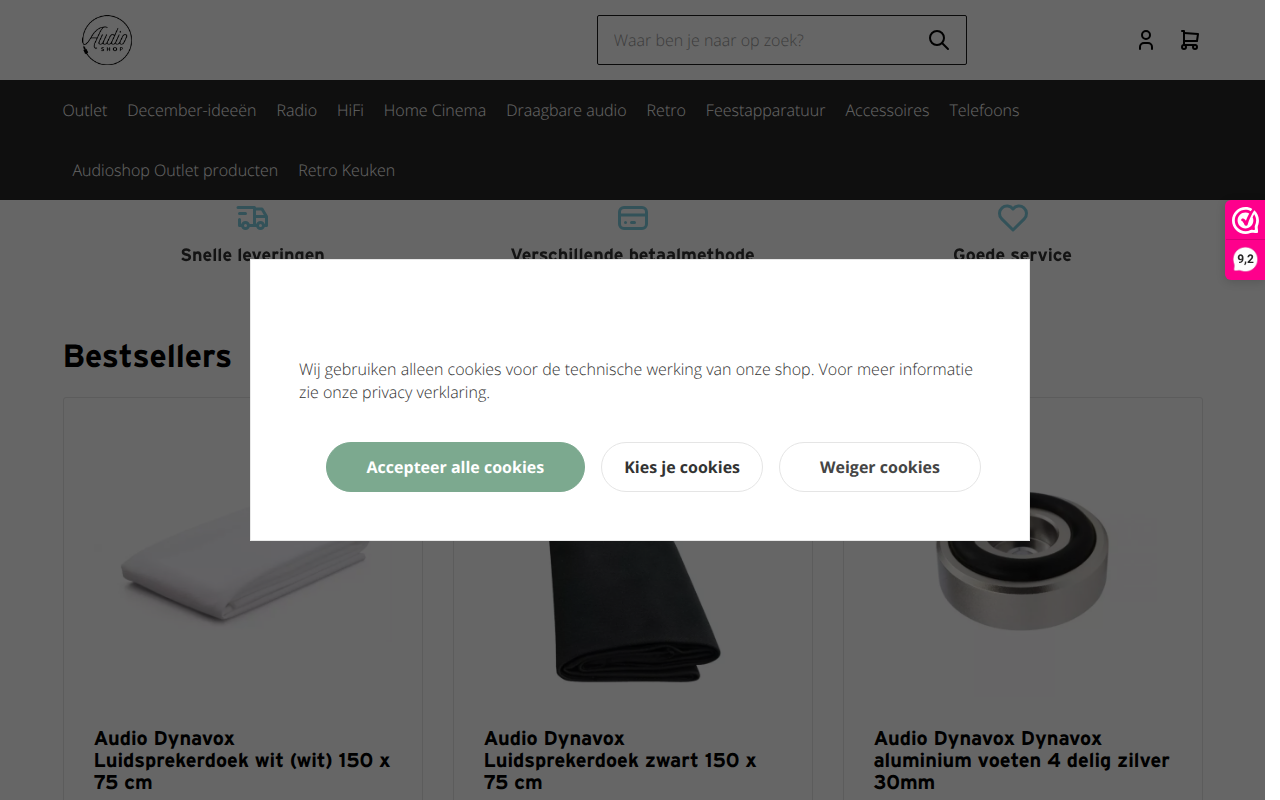Click the Audio Shop logo

click(107, 40)
